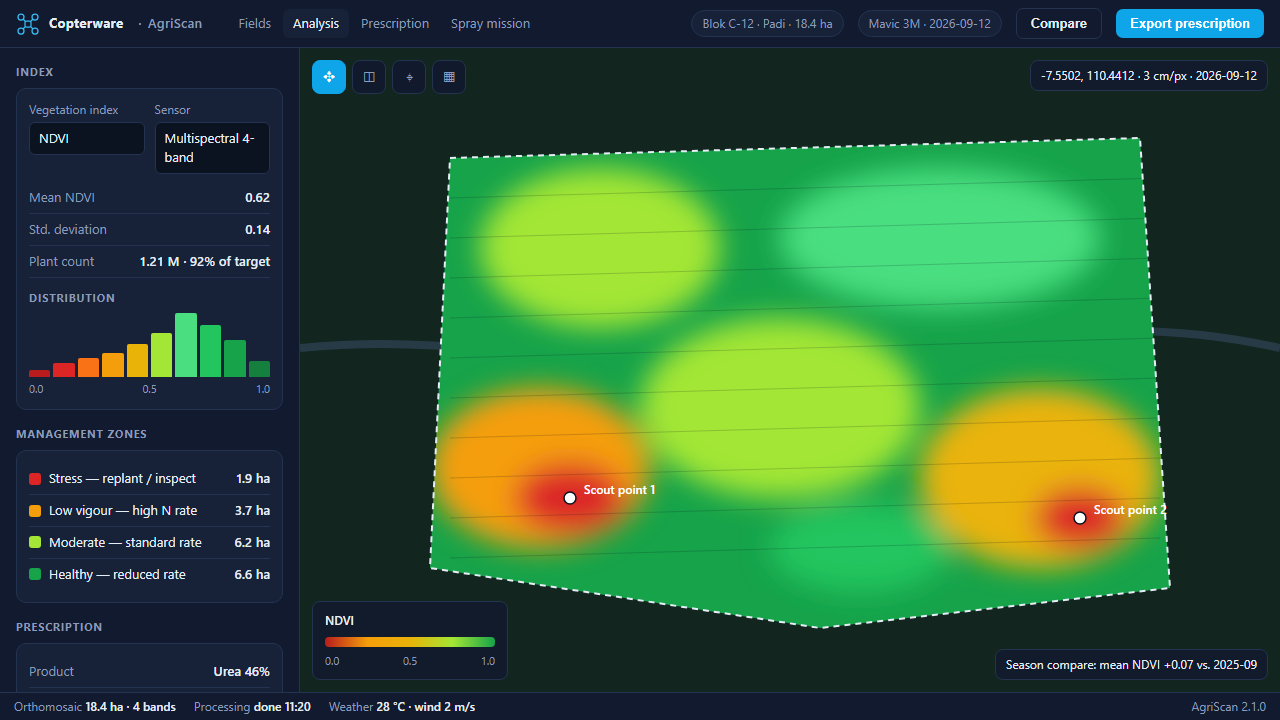Activate the split-view compare tool icon
The image size is (1280, 720).
pos(369,77)
